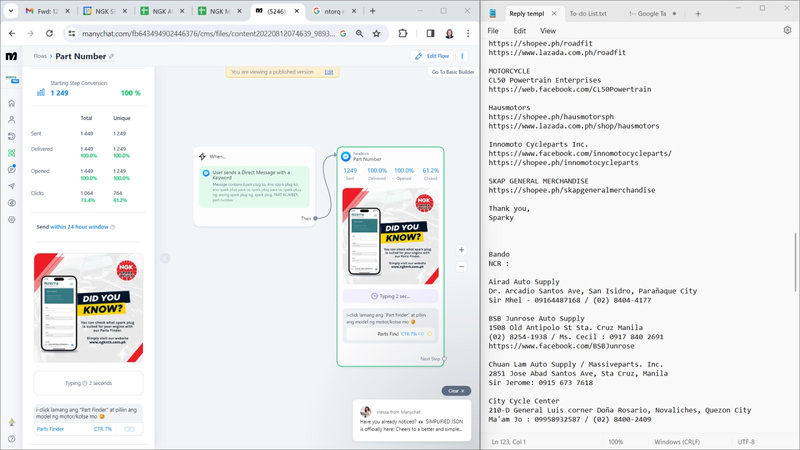Open the three-dot menu beside Edit Flow
800x450 pixels.
click(x=462, y=56)
